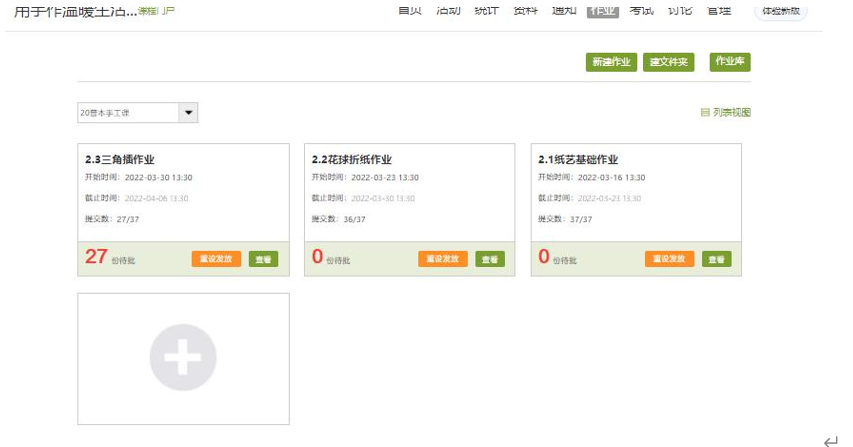The width and height of the screenshot is (853, 447).
Task: Click the plus icon to add homework
Action: 183,357
